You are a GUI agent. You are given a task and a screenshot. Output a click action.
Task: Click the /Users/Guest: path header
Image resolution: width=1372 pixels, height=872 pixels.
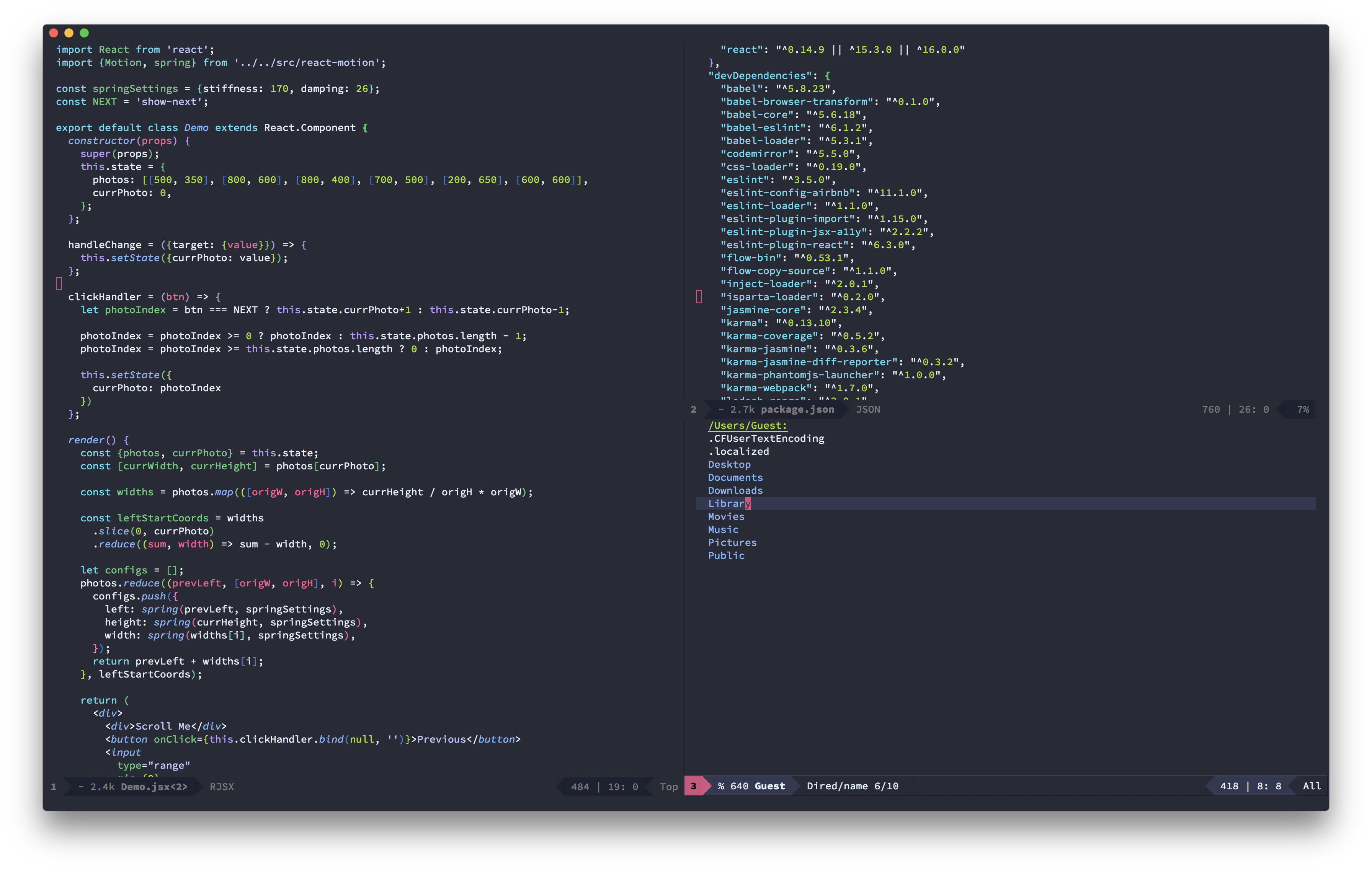click(x=747, y=425)
